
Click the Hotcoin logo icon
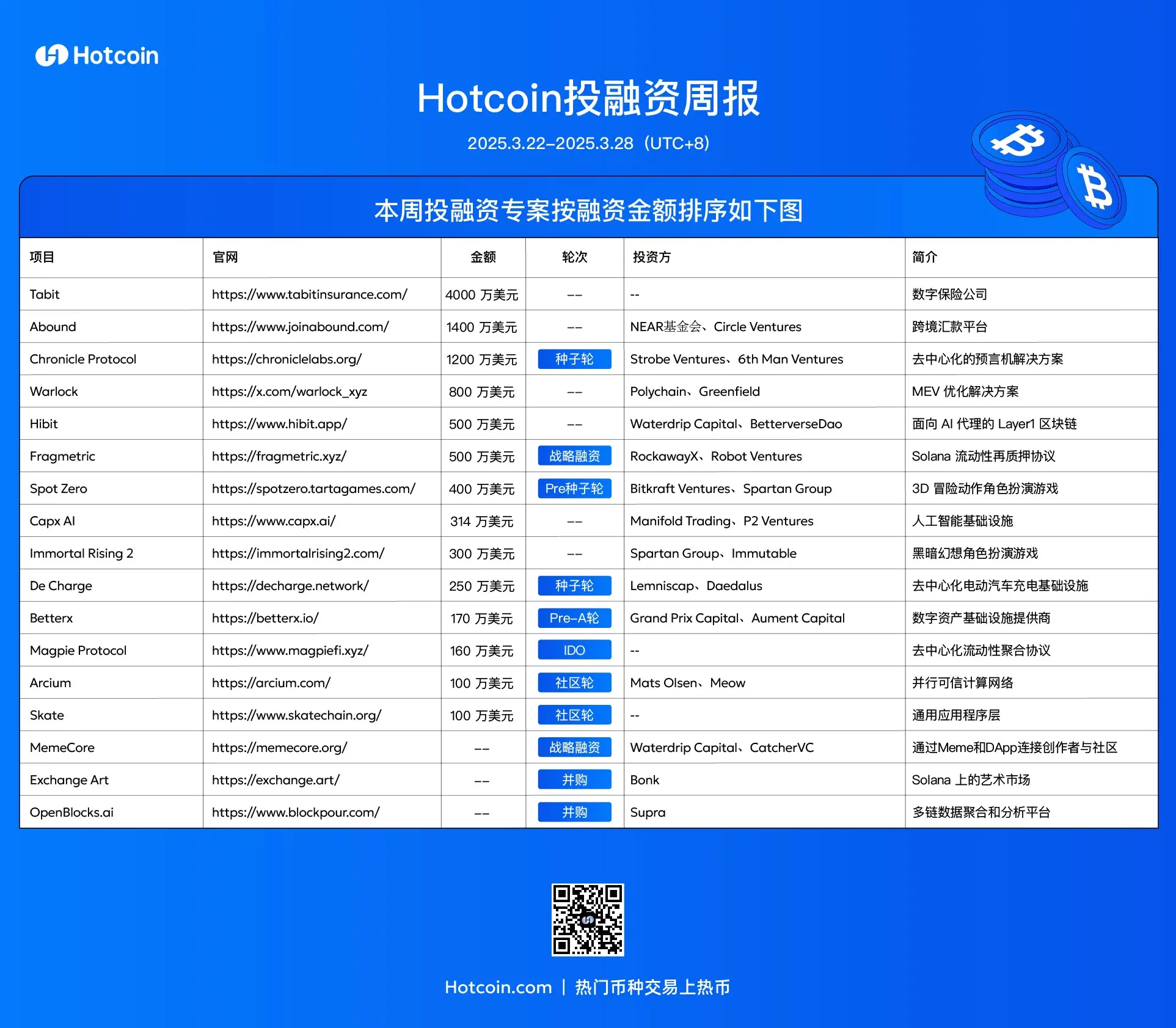click(51, 56)
